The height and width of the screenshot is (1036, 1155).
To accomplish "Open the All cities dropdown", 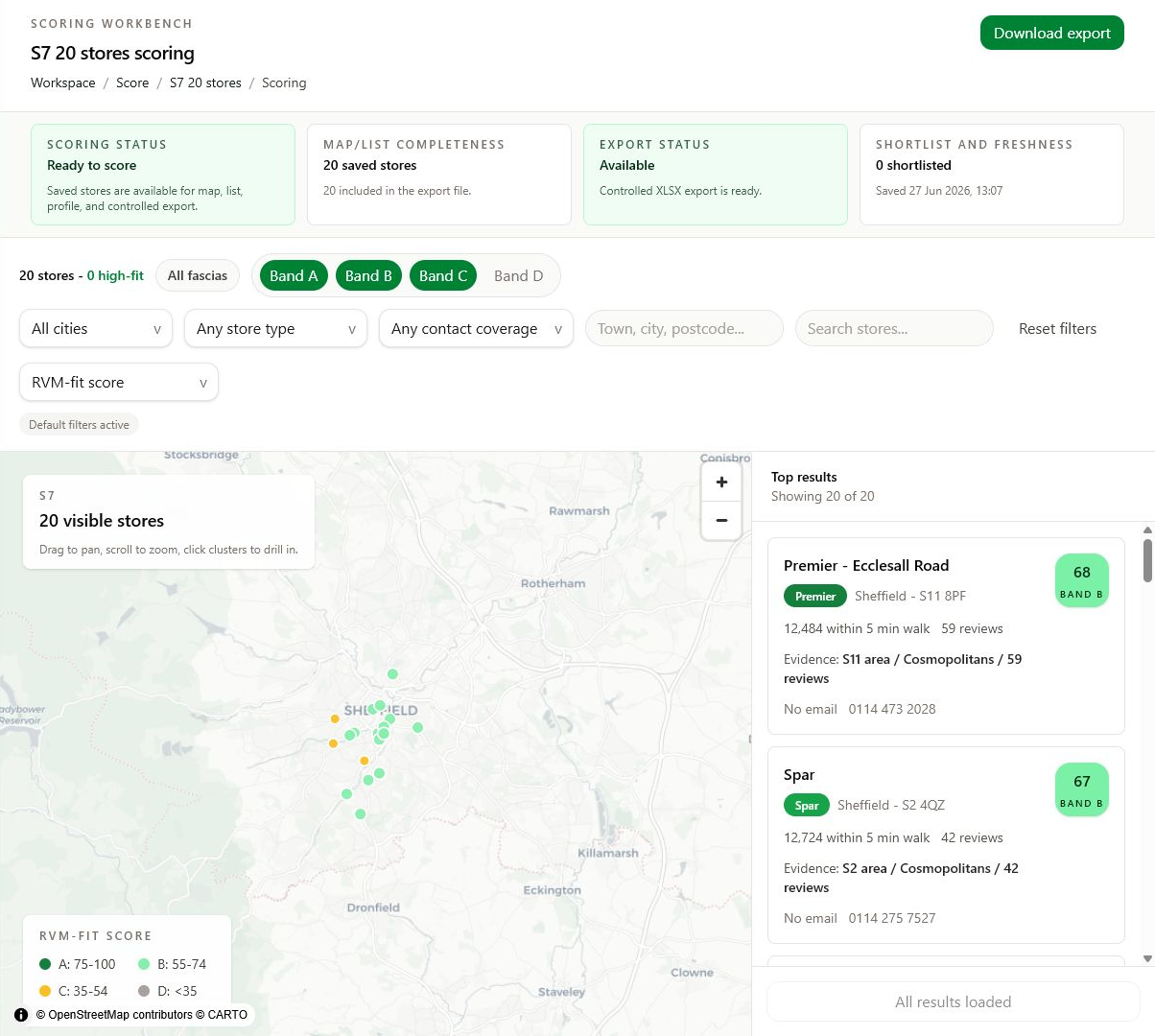I will click(x=96, y=329).
